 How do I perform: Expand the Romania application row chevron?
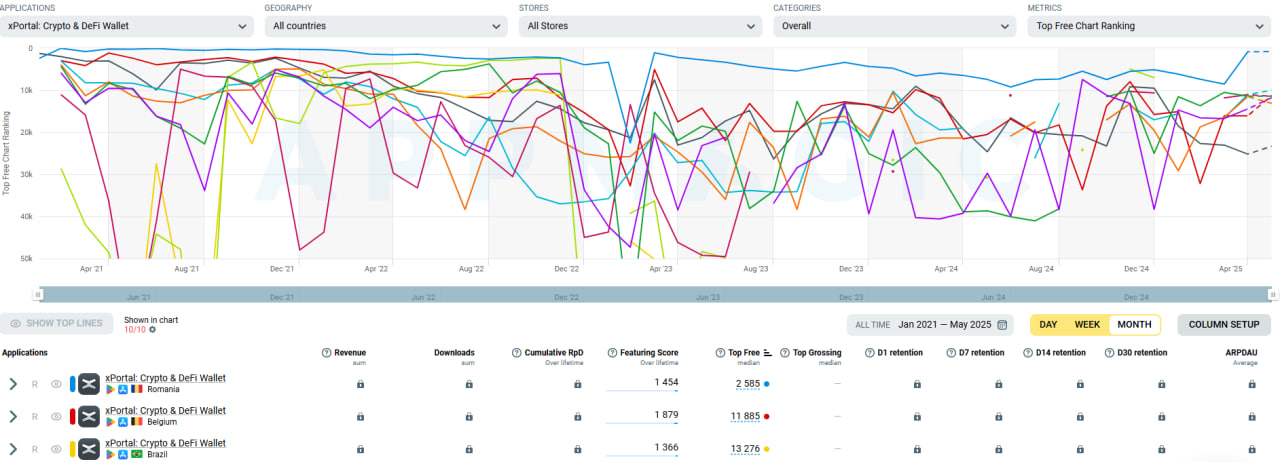[x=13, y=384]
